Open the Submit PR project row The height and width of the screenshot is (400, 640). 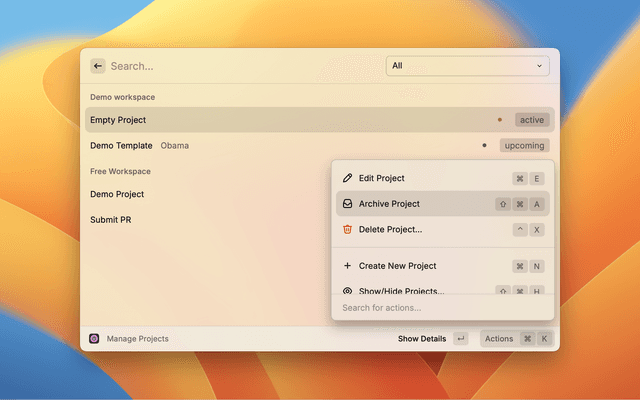pos(111,219)
